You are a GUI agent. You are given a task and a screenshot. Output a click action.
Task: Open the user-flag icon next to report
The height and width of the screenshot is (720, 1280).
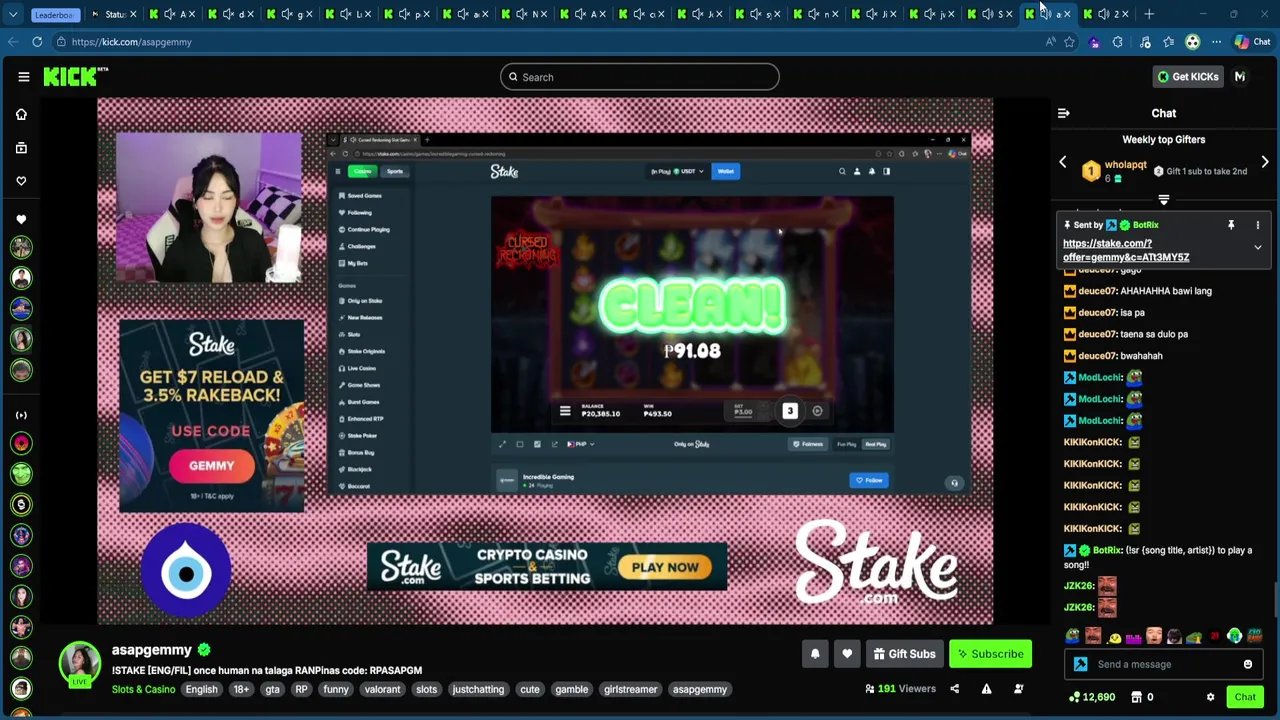[1018, 689]
